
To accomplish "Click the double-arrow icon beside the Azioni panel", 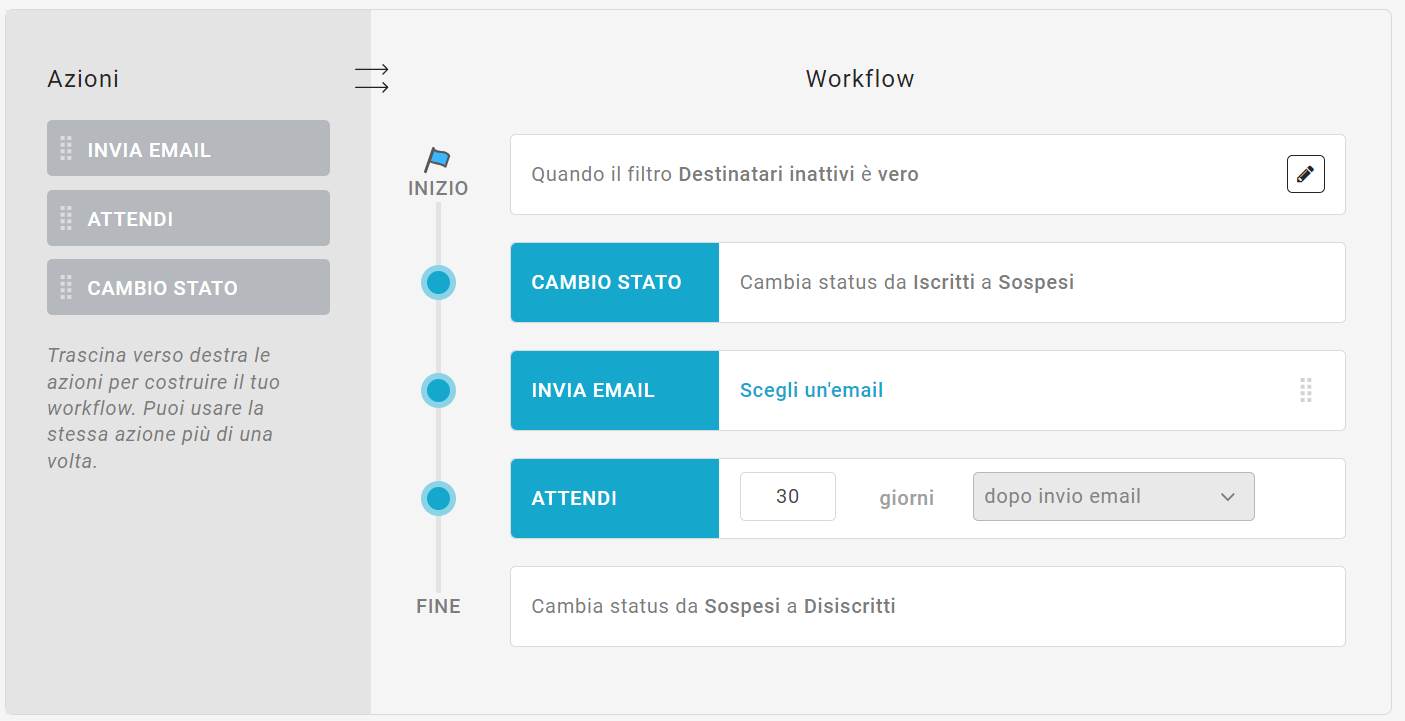I will [371, 76].
